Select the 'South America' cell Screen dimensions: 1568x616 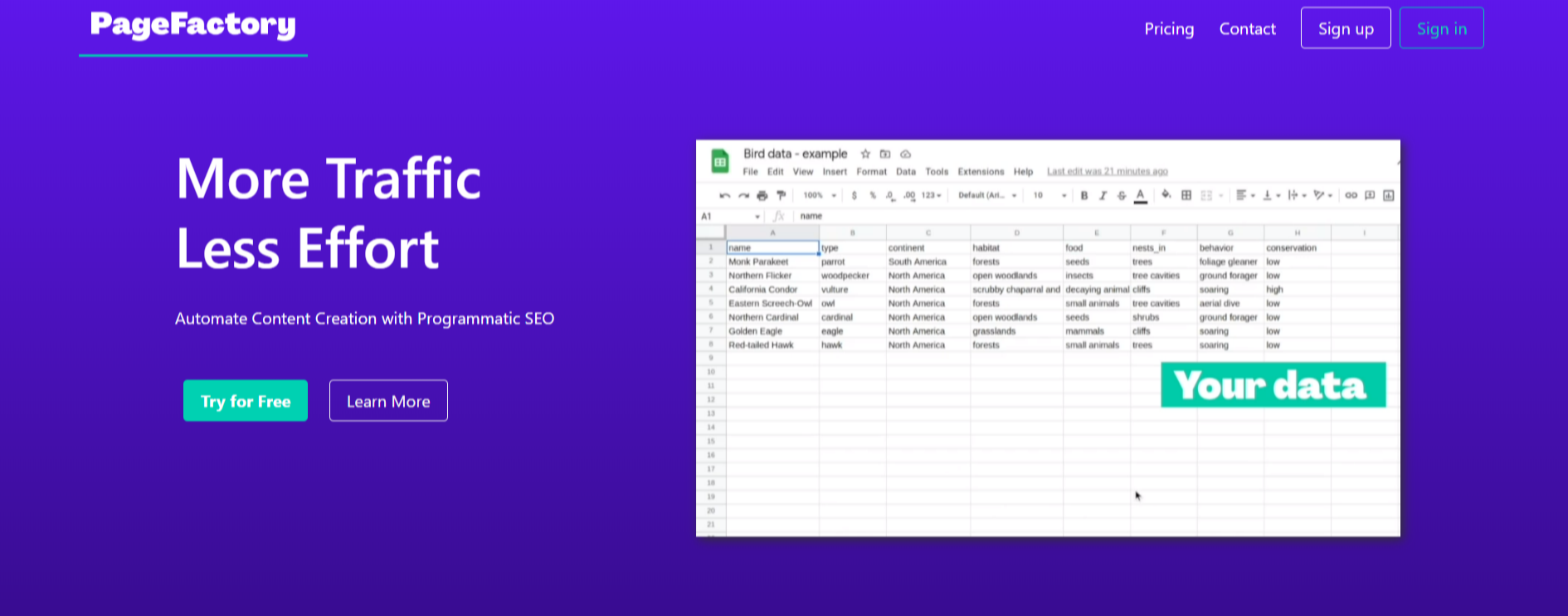coord(928,262)
